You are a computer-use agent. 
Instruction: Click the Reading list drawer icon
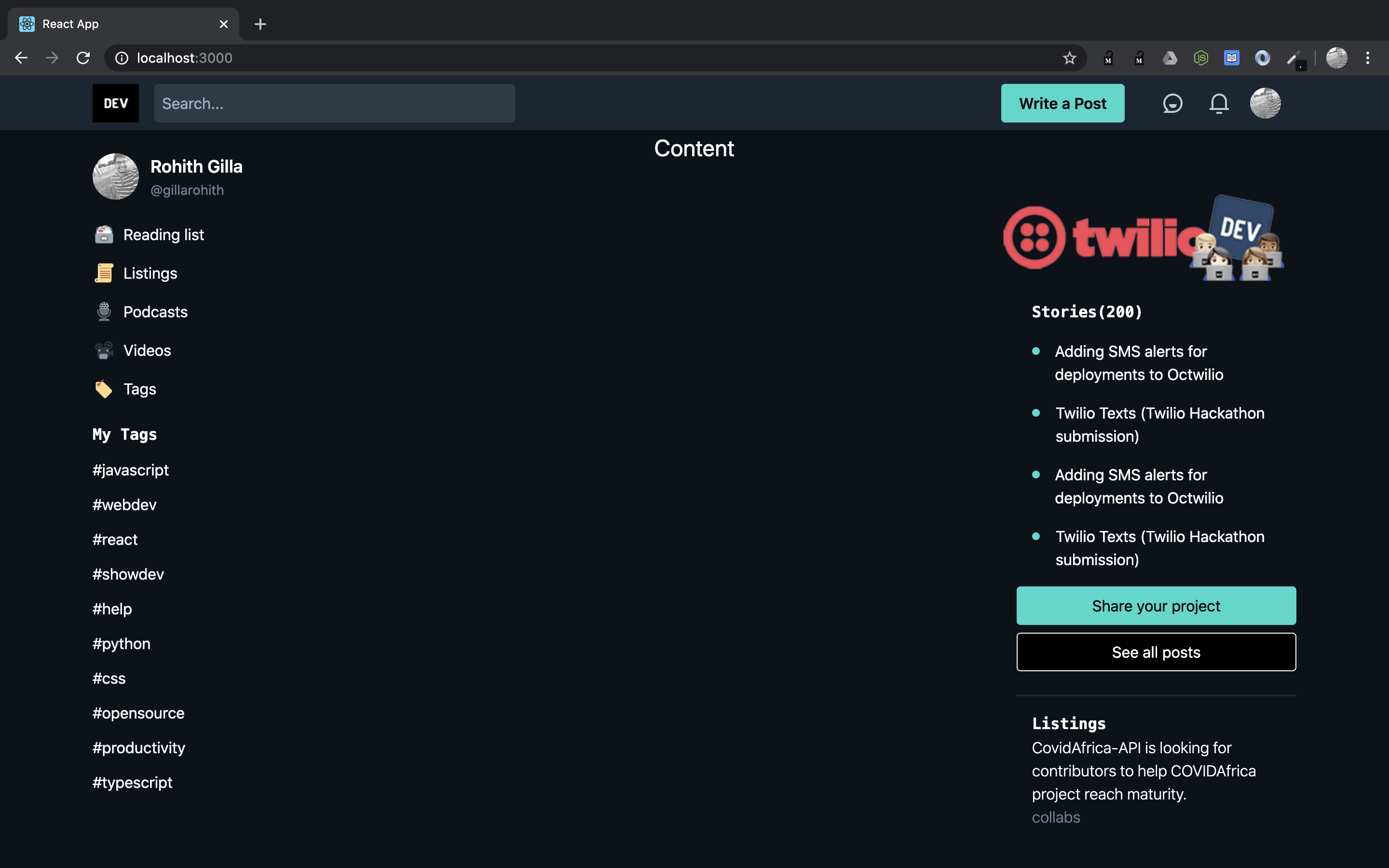[x=104, y=235]
